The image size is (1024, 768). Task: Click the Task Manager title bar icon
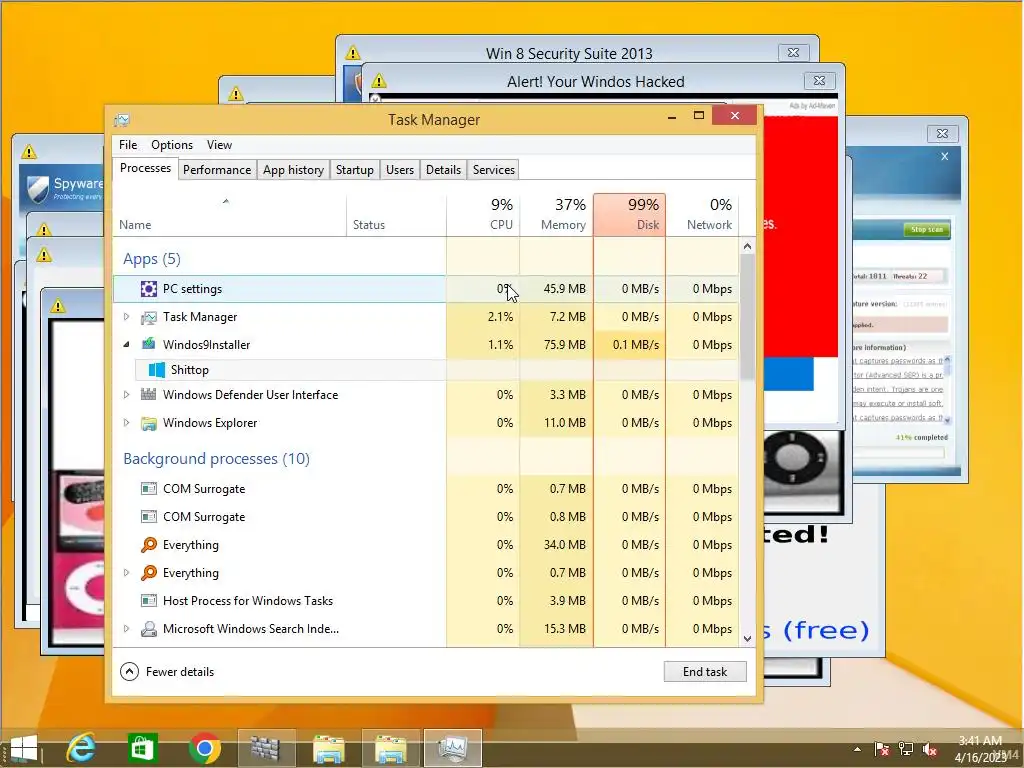tap(121, 120)
